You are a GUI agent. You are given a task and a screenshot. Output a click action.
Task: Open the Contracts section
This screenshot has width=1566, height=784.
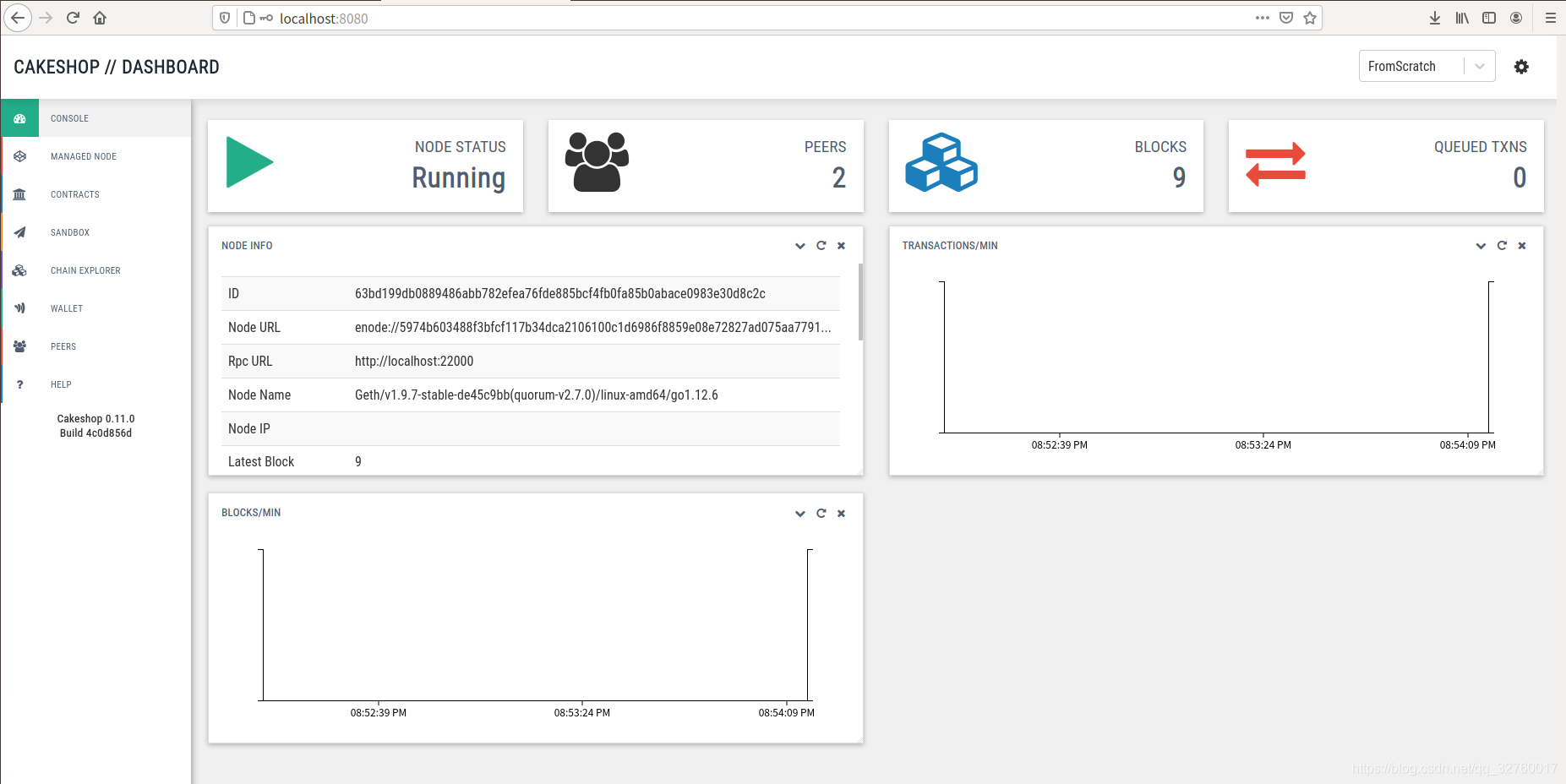[74, 194]
